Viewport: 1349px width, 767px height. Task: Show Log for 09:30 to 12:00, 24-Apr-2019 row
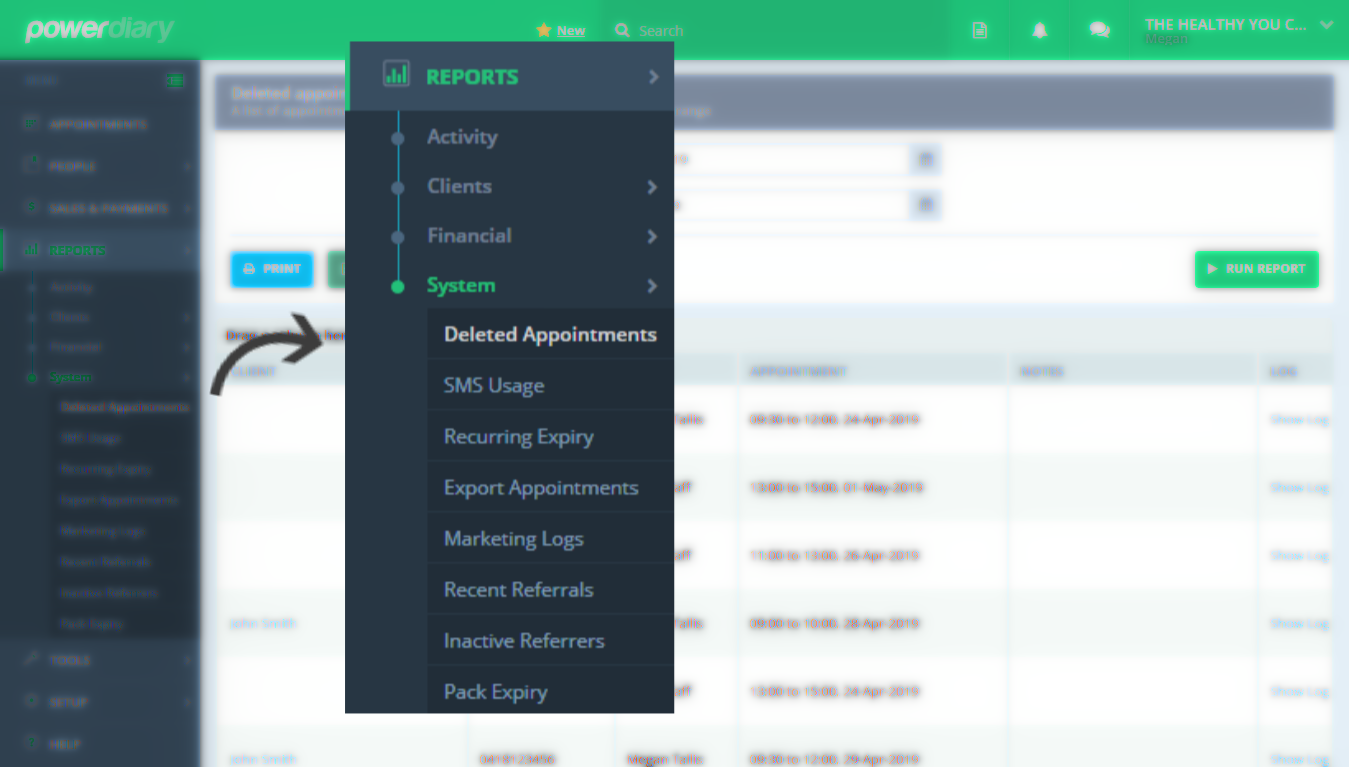pos(1299,419)
